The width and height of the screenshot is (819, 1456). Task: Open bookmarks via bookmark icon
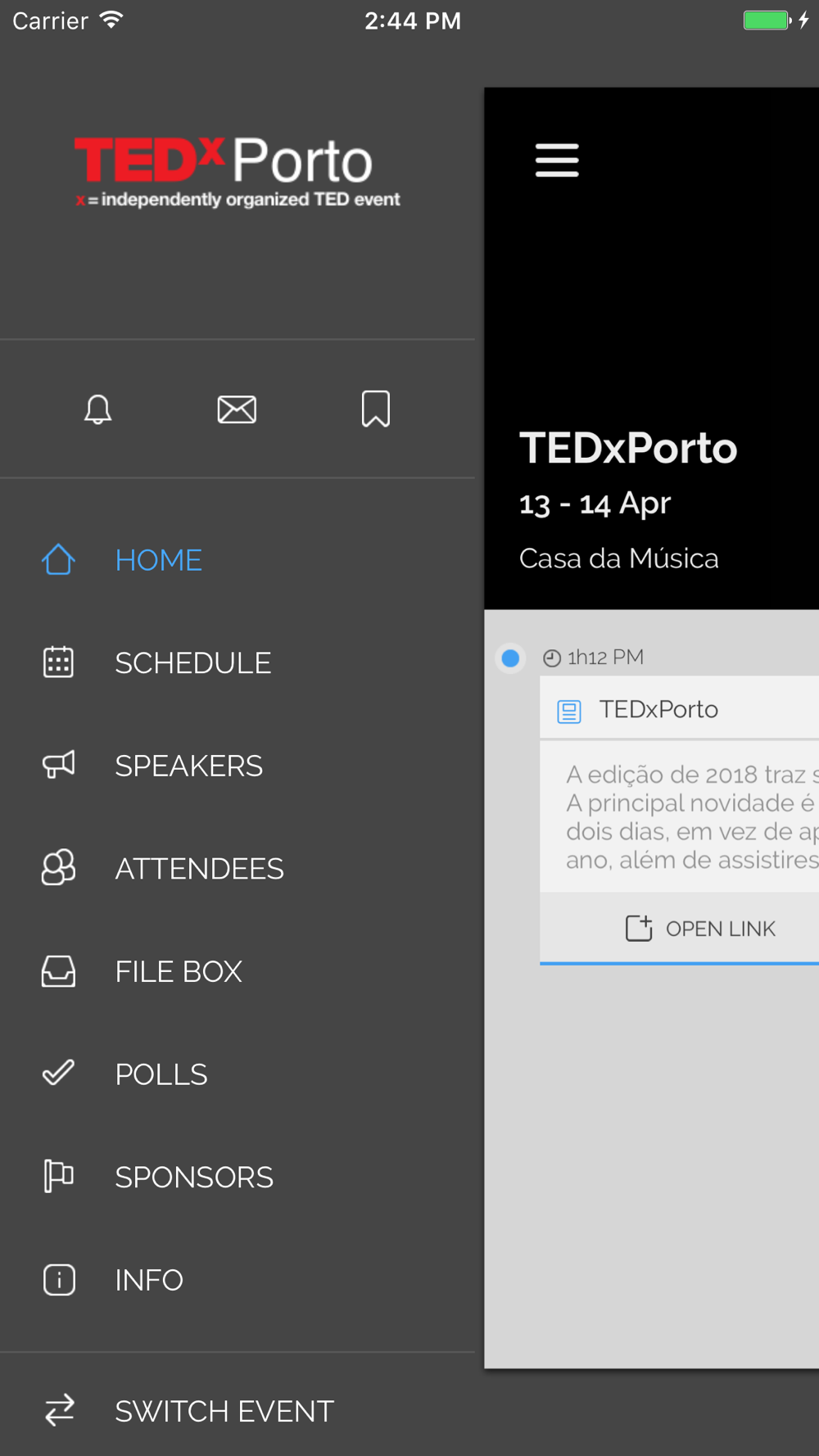pos(376,409)
